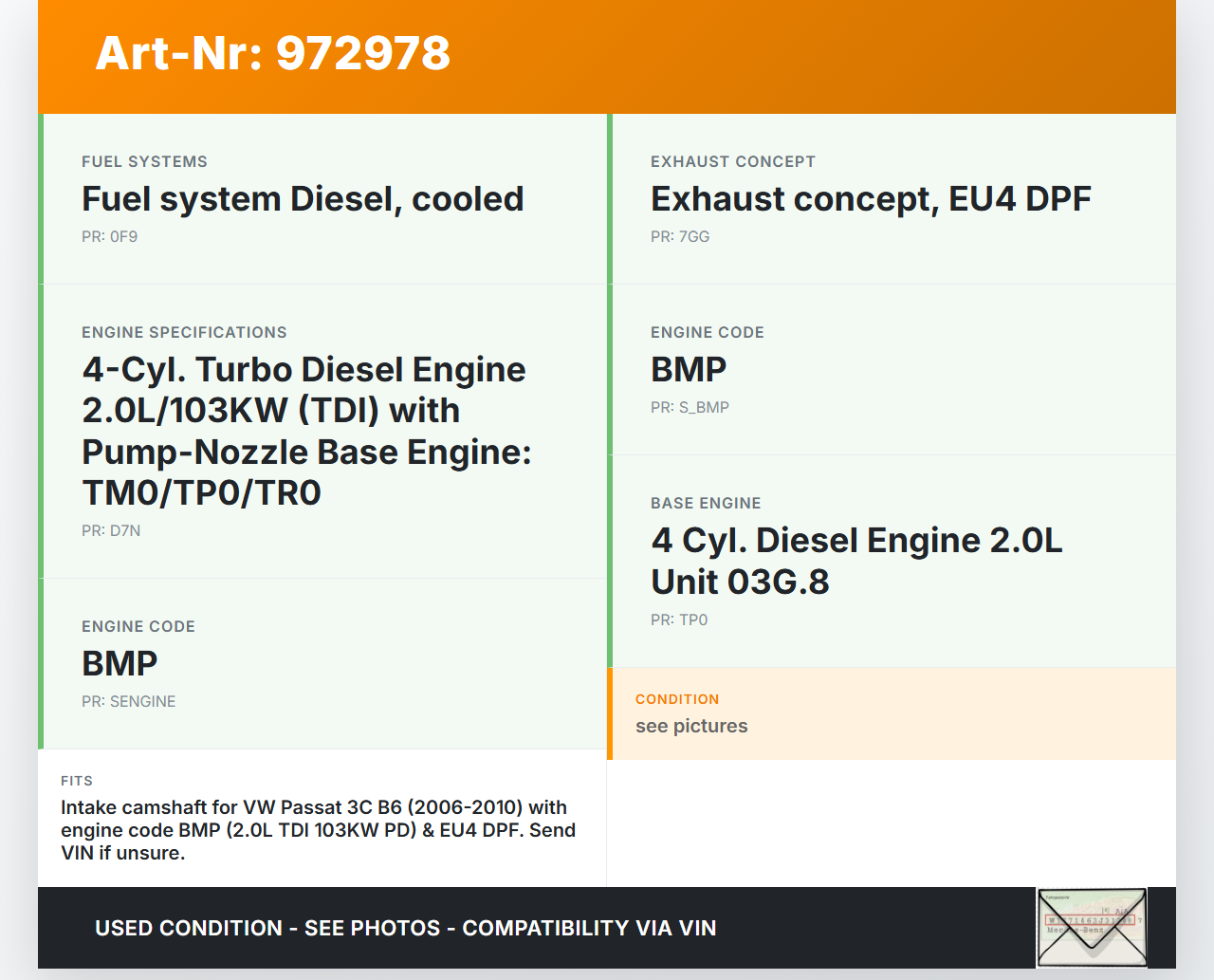Click the orange CONDITION label
This screenshot has width=1214, height=980.
tap(677, 699)
